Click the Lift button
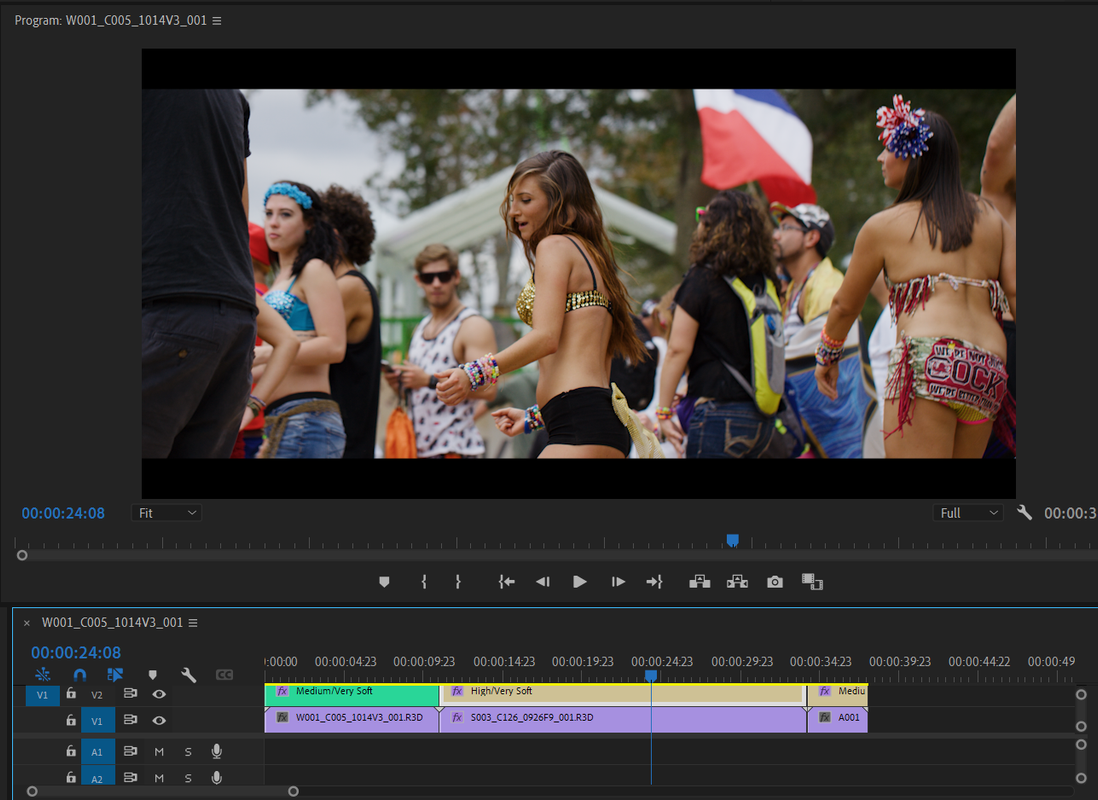This screenshot has width=1098, height=800. [700, 581]
